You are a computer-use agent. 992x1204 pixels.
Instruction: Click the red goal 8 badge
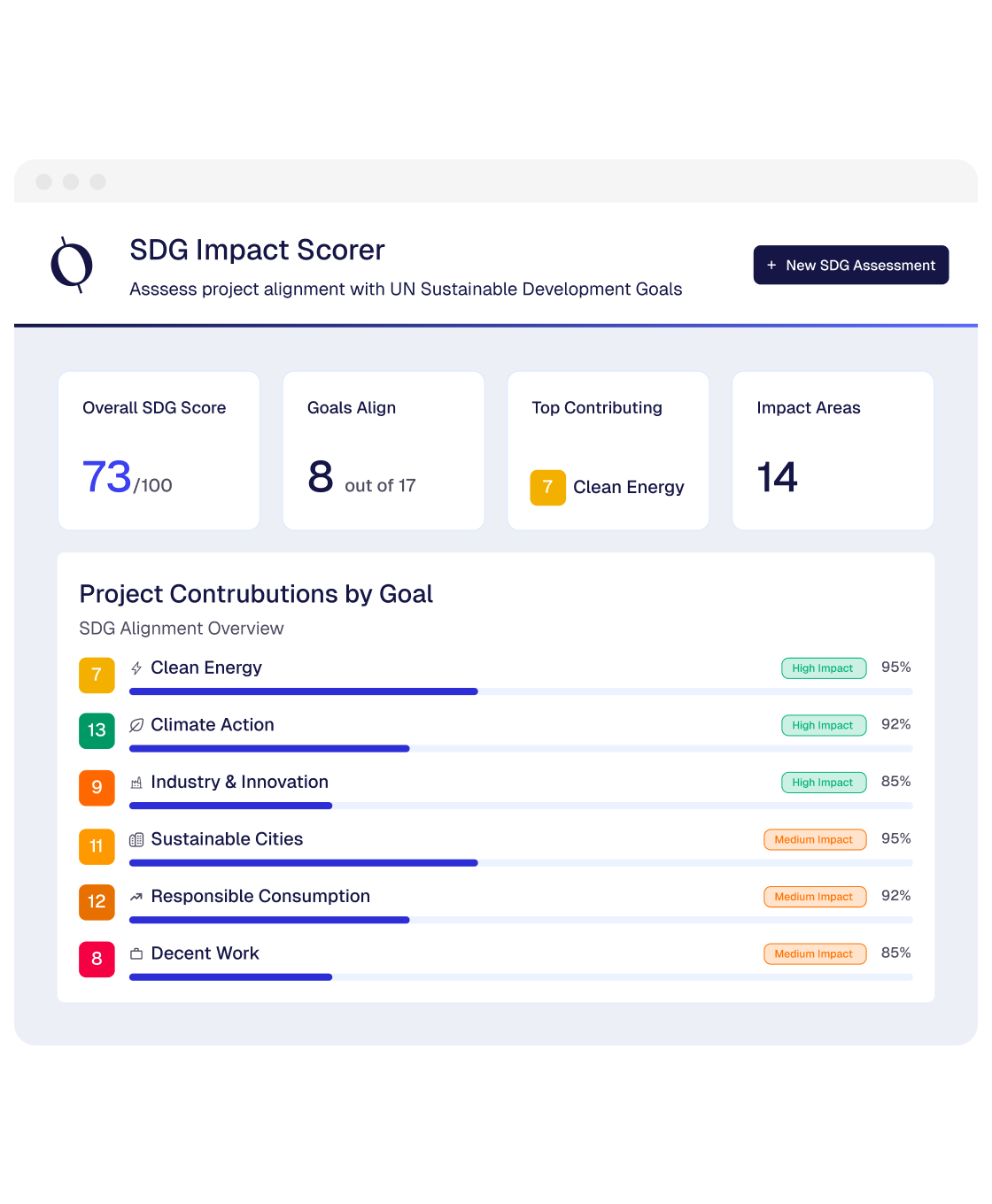(97, 959)
